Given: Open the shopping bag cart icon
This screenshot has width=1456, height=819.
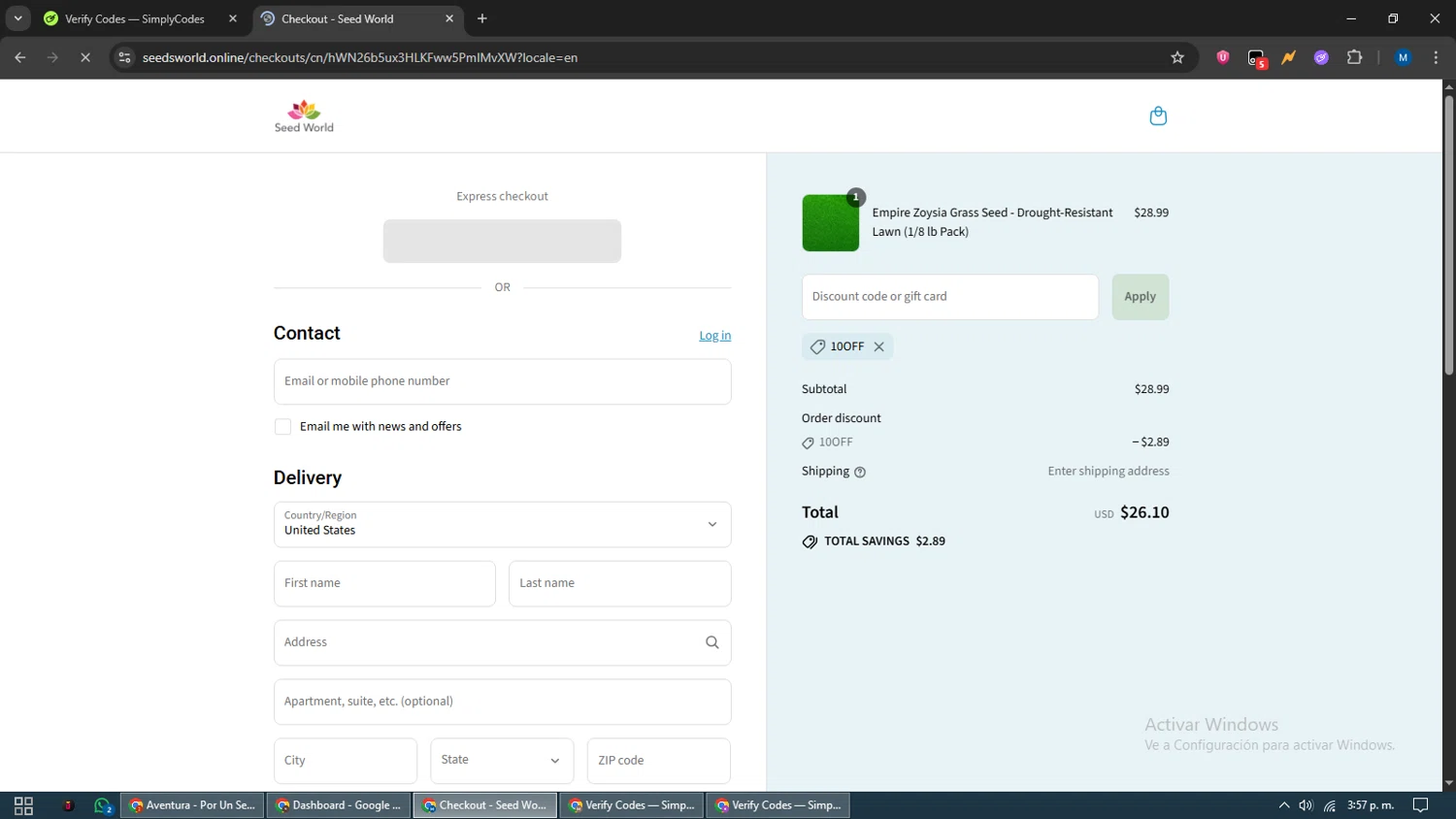Looking at the screenshot, I should [x=1158, y=116].
